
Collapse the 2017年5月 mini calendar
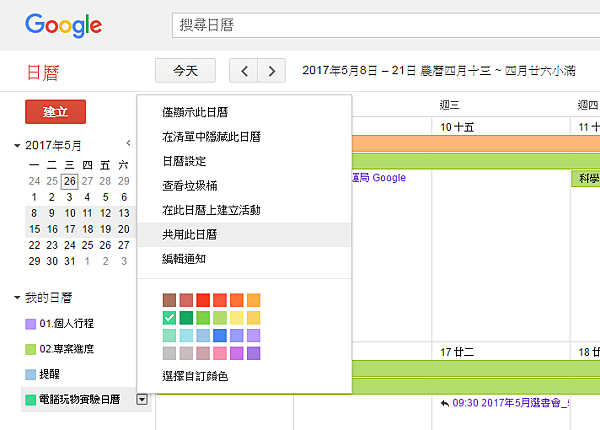17,145
